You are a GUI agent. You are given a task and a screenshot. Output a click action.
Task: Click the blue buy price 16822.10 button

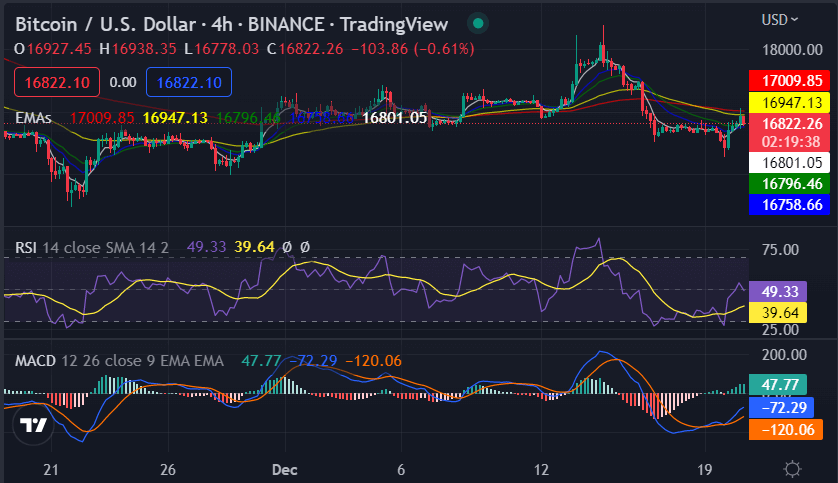pyautogui.click(x=189, y=82)
